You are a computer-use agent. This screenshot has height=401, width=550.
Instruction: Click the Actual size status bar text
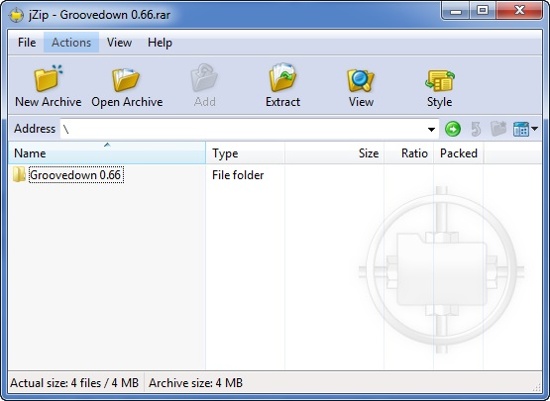coord(74,383)
